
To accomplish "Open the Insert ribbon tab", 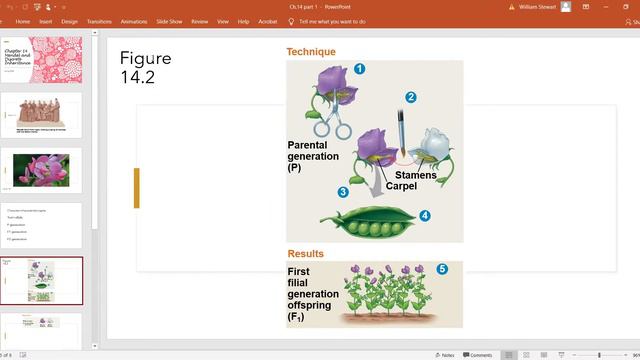I will coord(46,22).
